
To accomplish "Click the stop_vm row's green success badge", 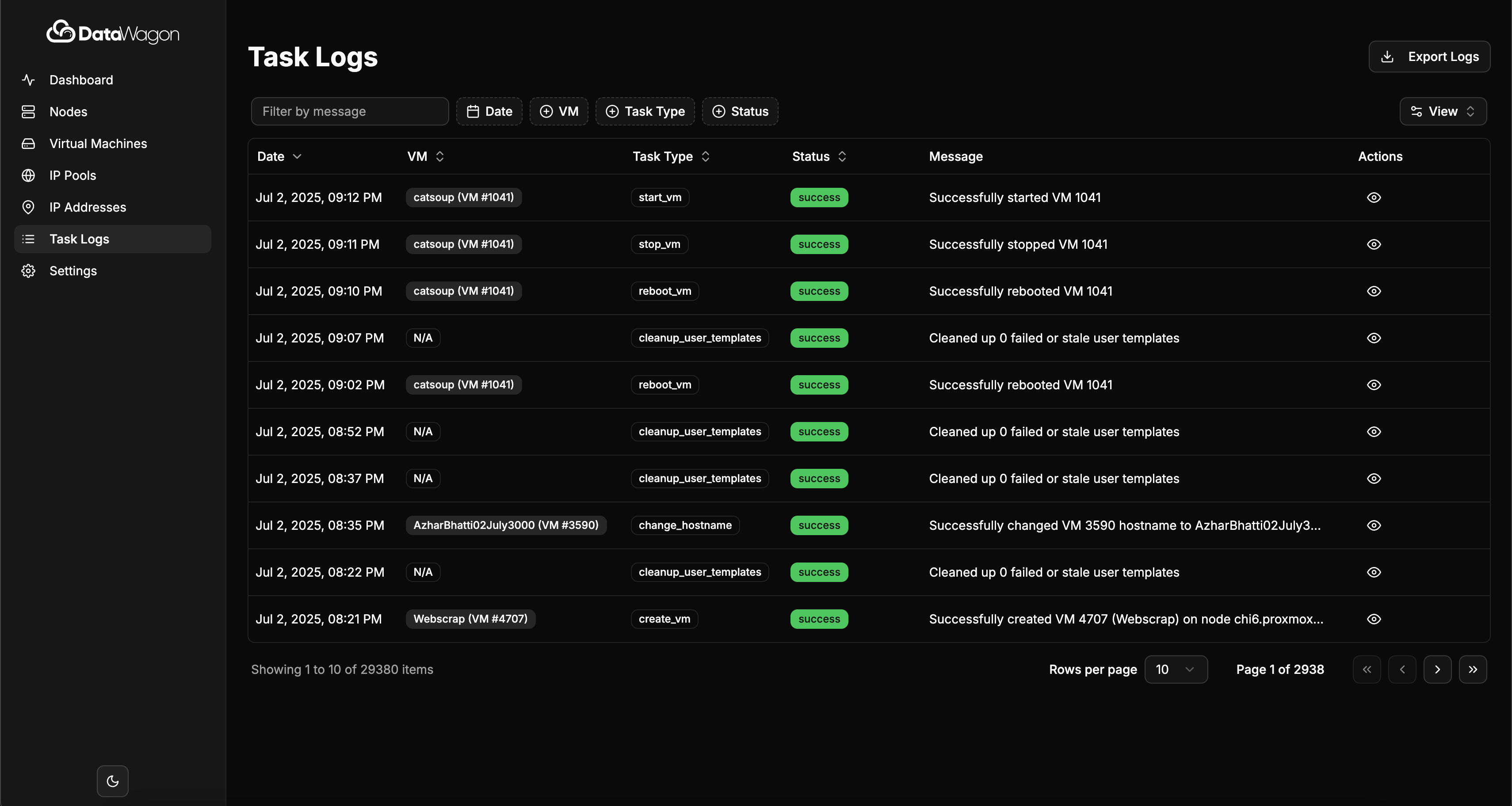I will point(819,245).
